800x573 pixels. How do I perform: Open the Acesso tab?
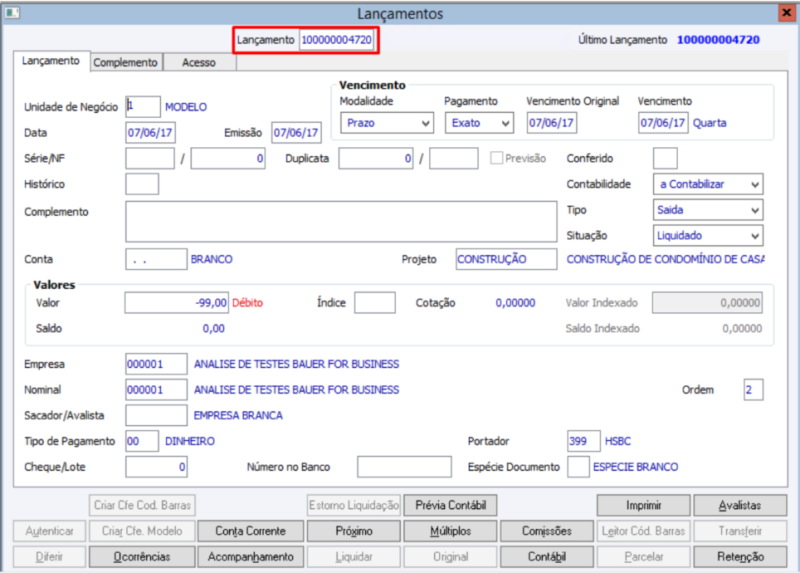(x=199, y=62)
